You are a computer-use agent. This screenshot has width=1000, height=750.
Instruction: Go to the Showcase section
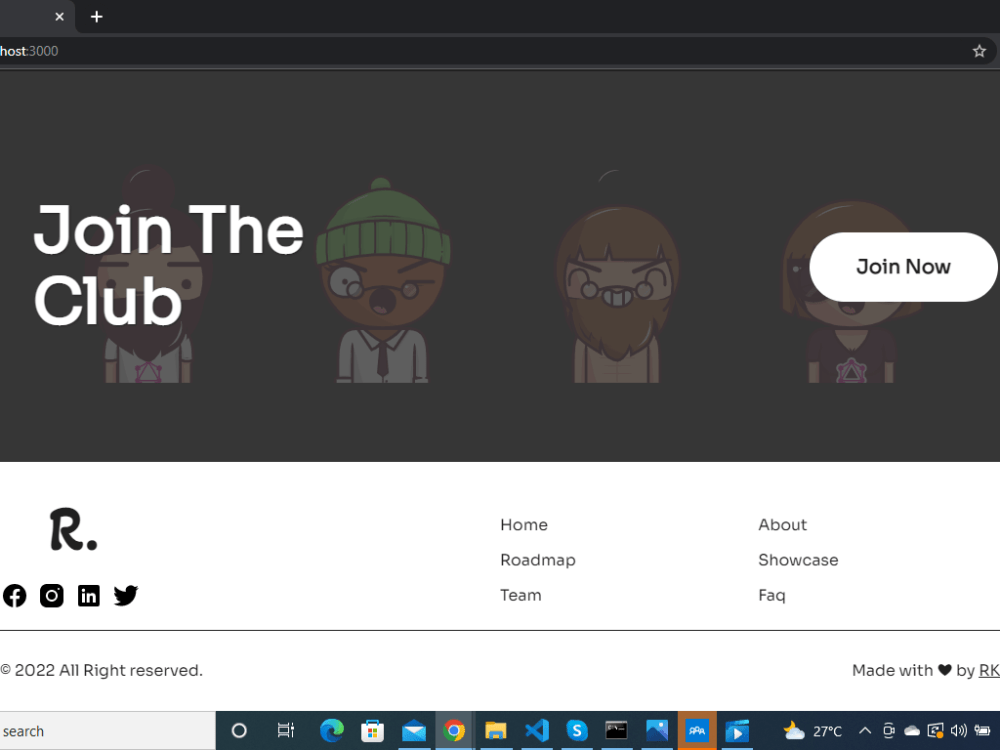pos(798,560)
